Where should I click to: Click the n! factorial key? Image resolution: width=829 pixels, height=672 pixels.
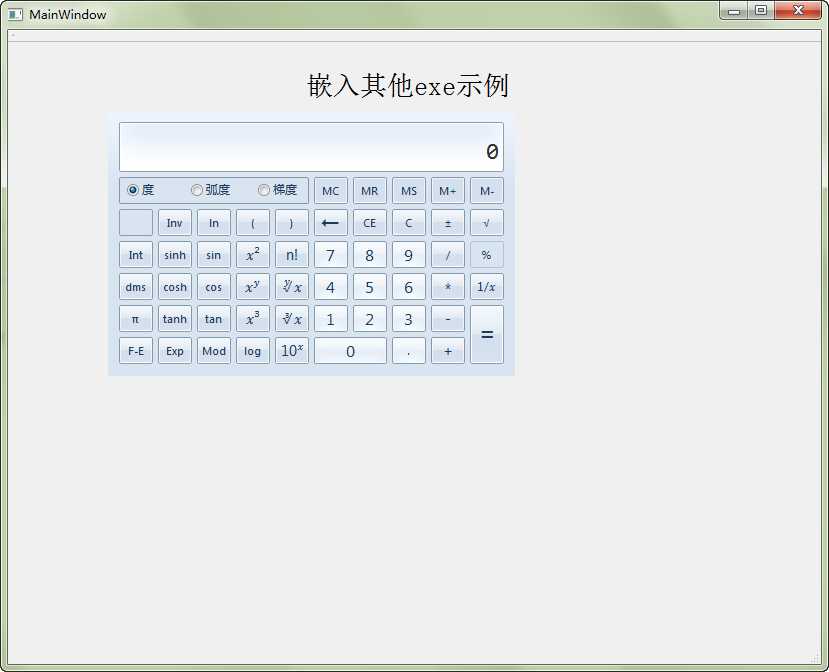(x=292, y=255)
